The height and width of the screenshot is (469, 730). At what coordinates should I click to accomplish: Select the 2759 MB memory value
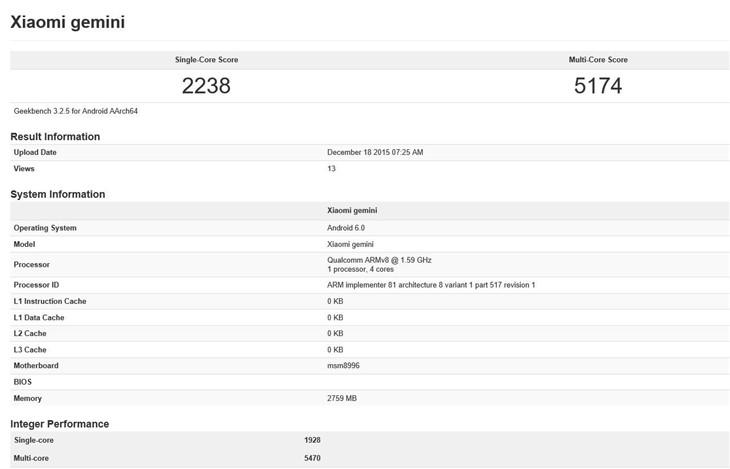click(342, 398)
